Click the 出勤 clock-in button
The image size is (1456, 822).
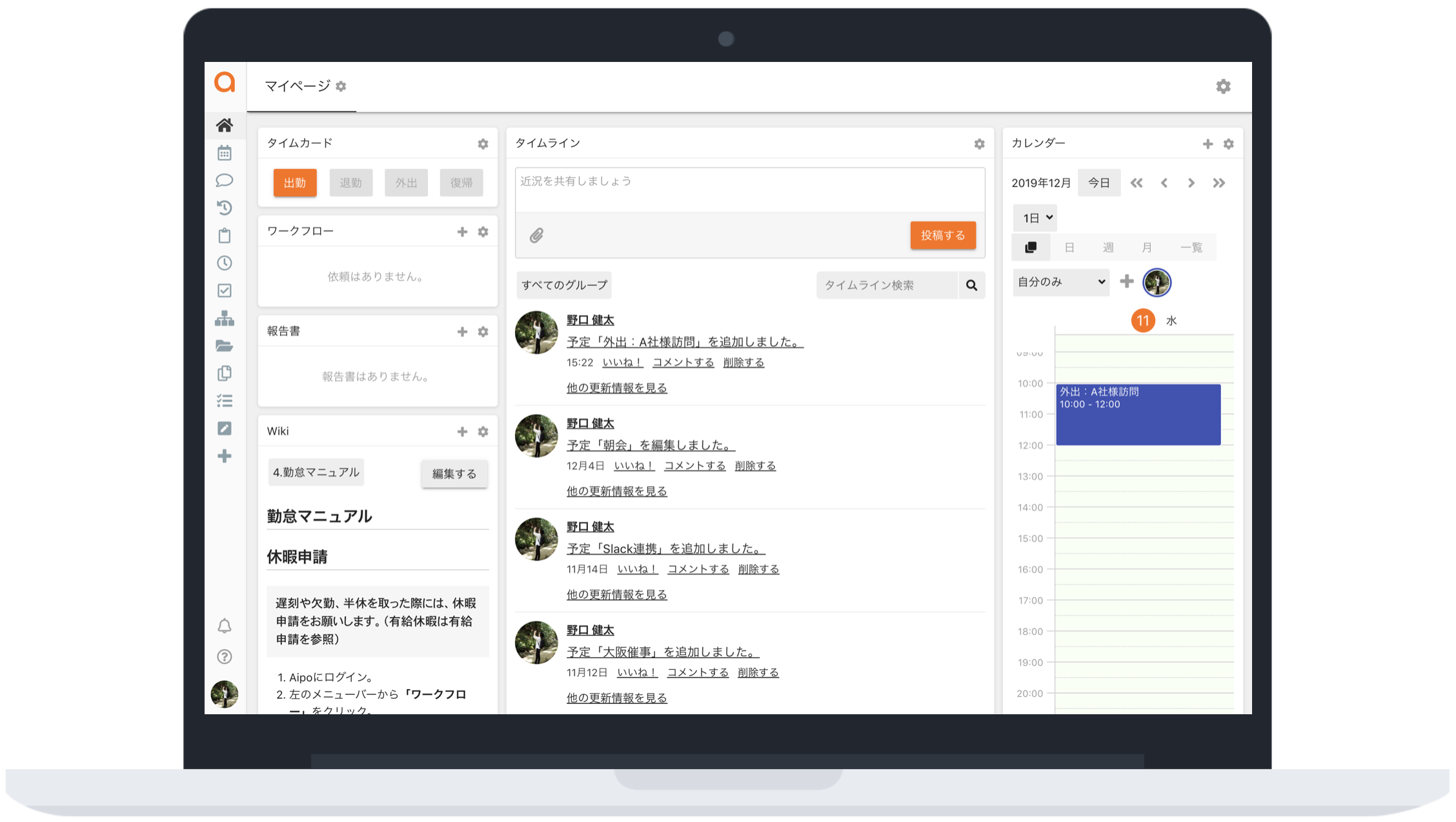coord(295,183)
